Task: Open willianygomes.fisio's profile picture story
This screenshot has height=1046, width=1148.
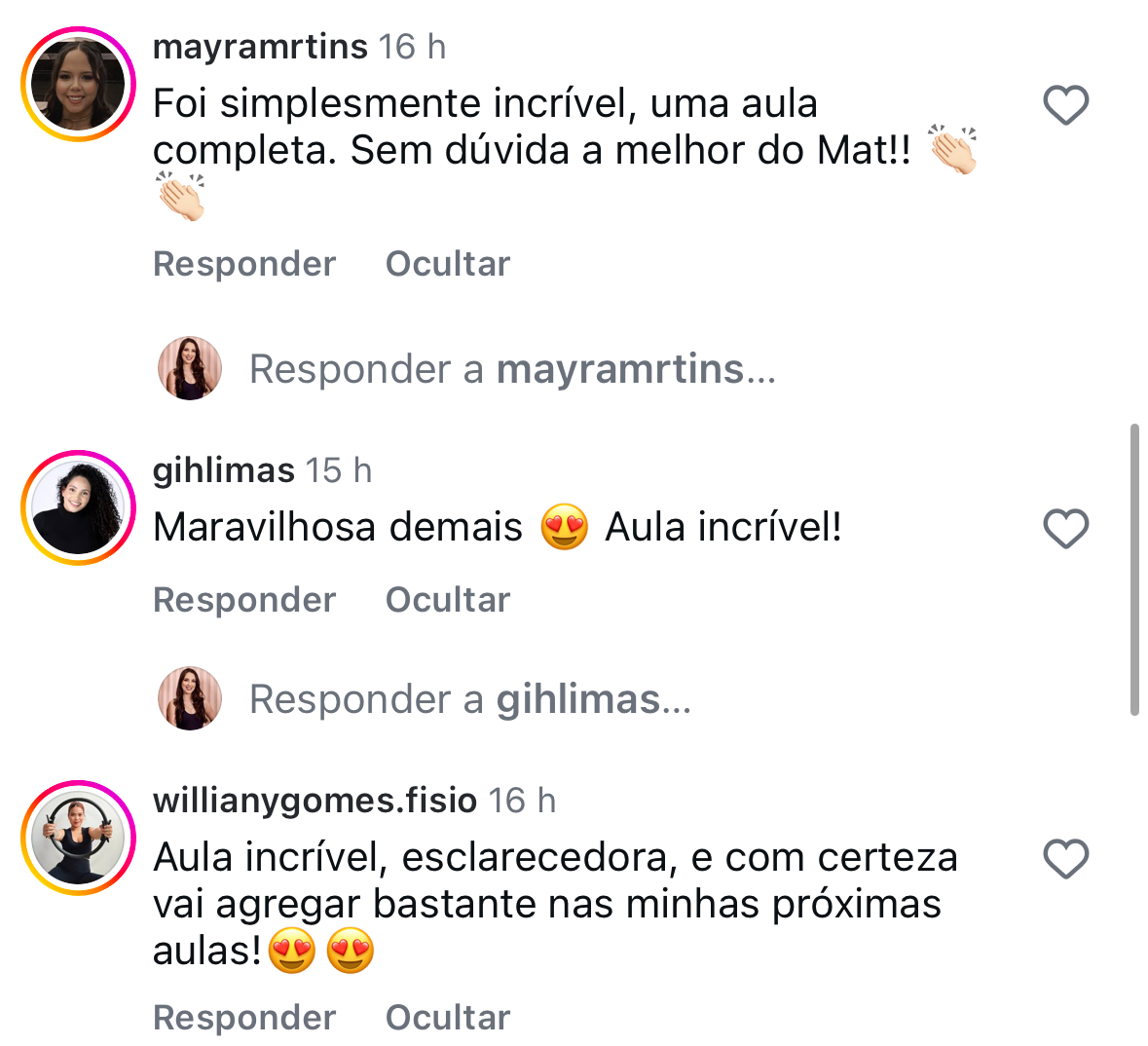Action: 78,838
